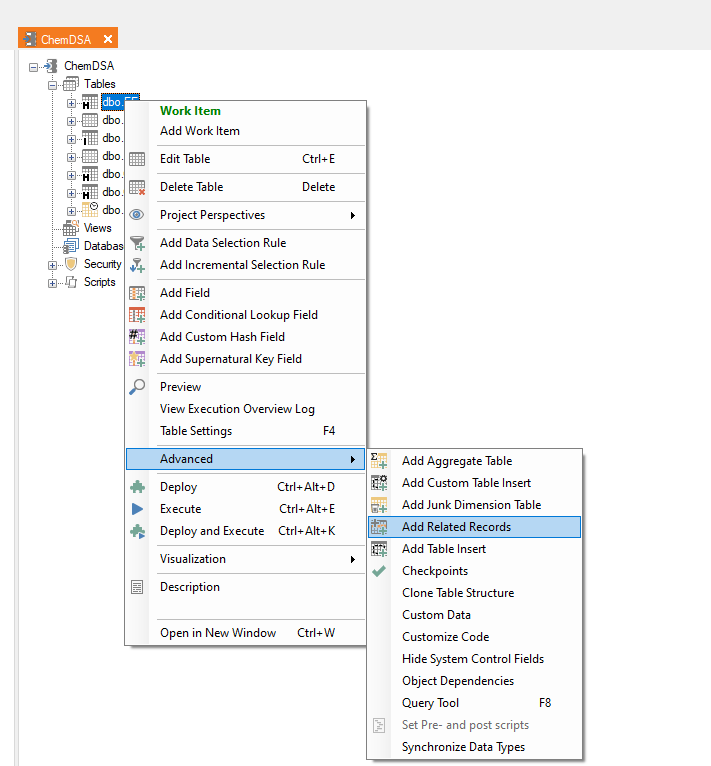
Task: Click the Advanced submenu arrow
Action: tap(352, 459)
